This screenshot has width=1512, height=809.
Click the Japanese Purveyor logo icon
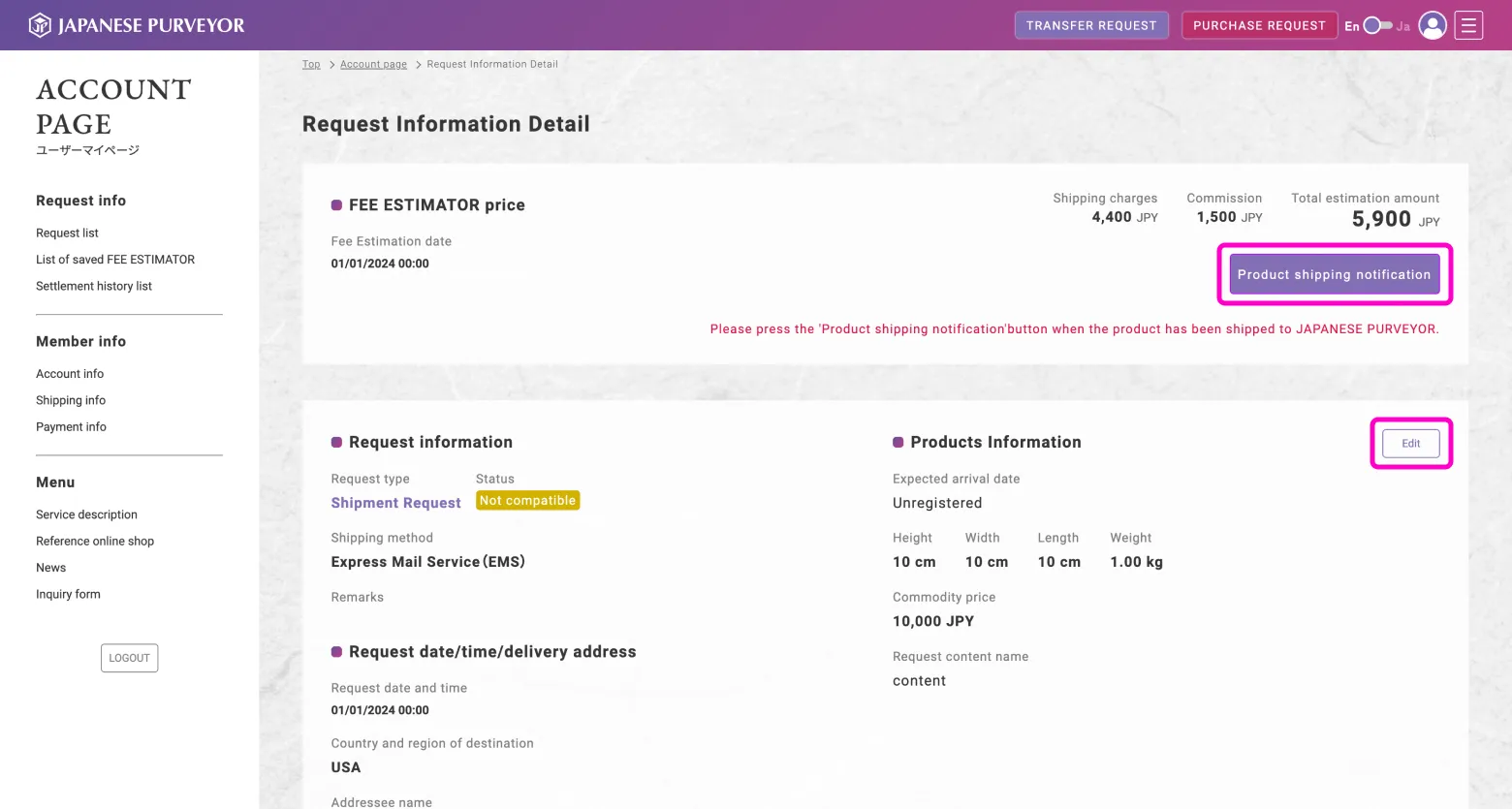click(x=40, y=25)
